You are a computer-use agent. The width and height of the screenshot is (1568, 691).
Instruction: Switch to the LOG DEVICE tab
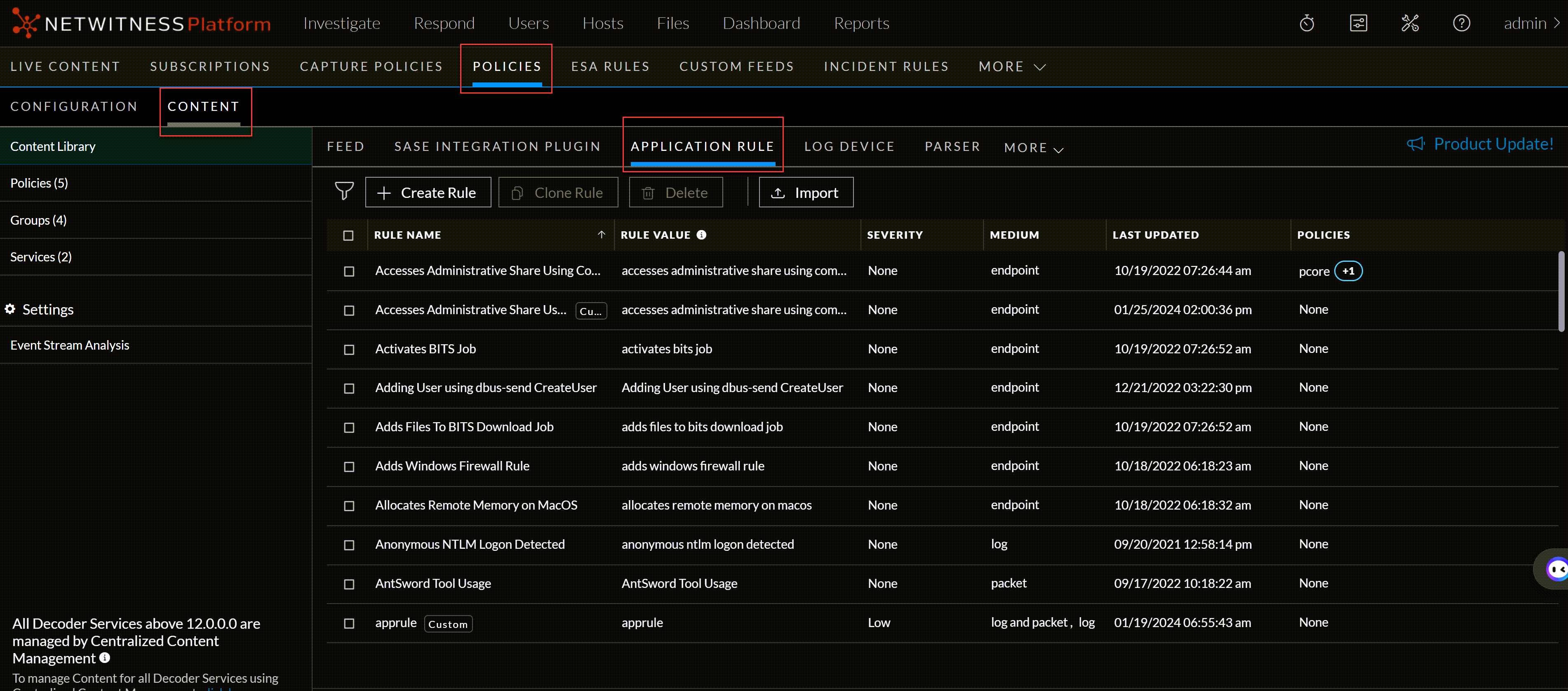849,146
